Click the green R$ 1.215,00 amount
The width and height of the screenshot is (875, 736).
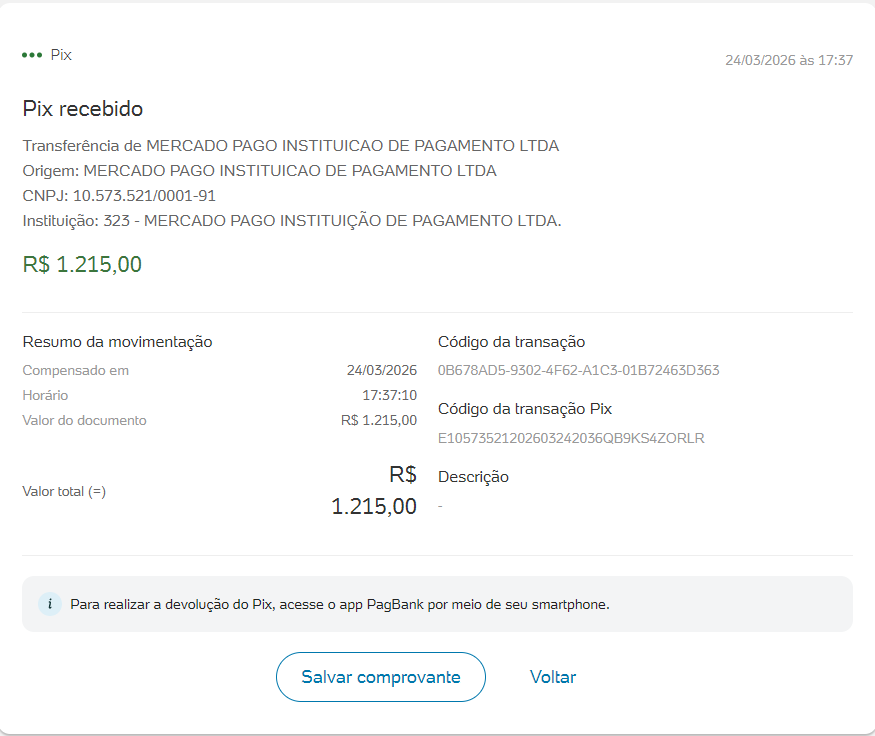click(x=82, y=265)
